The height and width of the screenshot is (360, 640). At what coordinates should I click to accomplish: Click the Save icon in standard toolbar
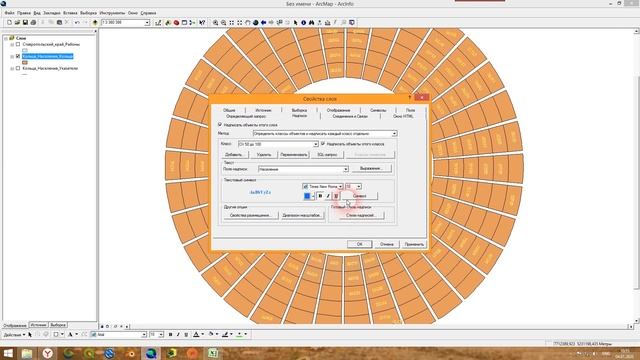point(25,23)
